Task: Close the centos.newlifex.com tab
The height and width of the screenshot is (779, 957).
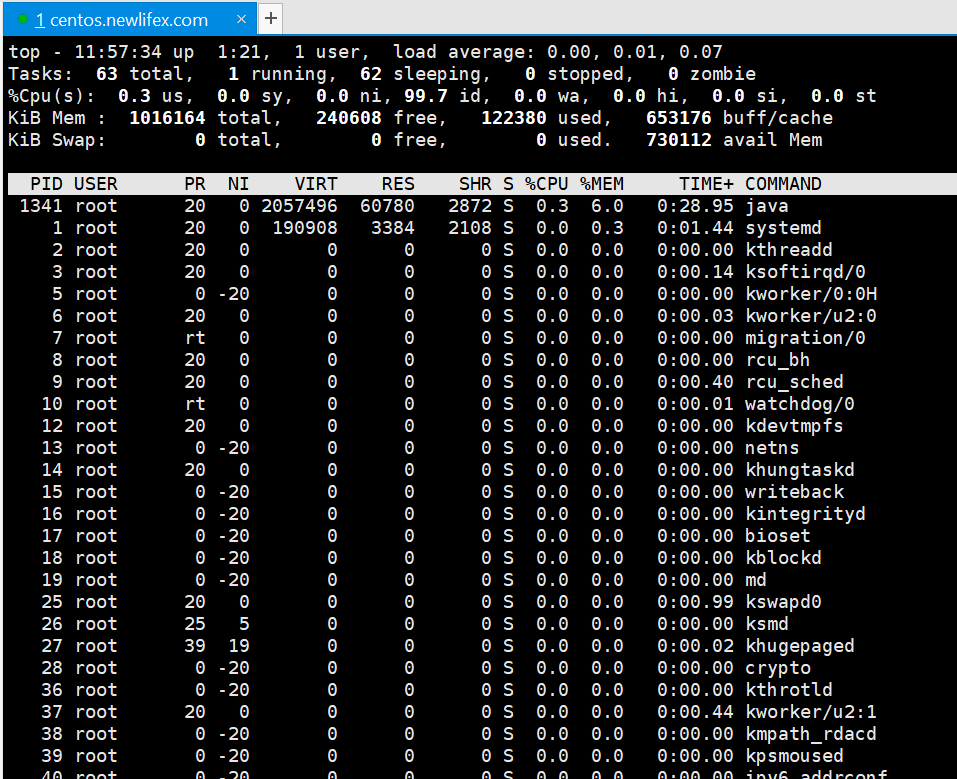Action: pyautogui.click(x=242, y=19)
